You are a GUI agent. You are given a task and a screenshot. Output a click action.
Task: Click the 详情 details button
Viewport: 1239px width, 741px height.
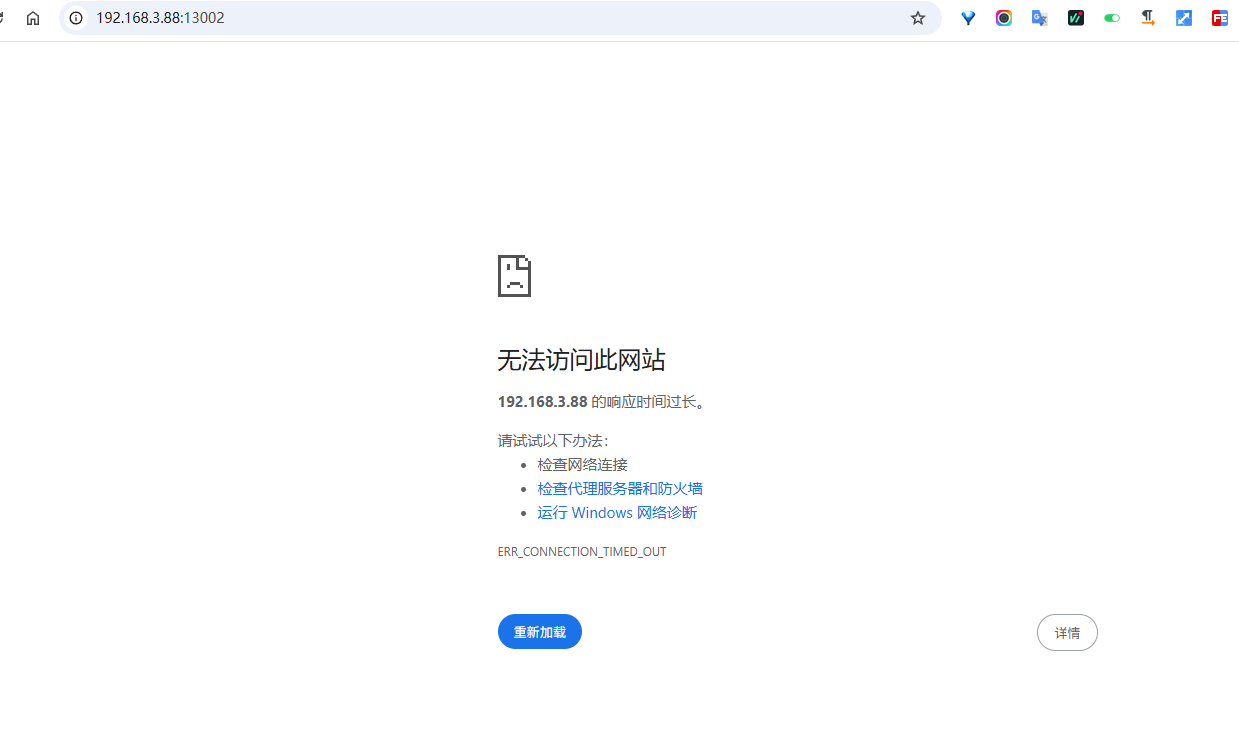[1067, 633]
